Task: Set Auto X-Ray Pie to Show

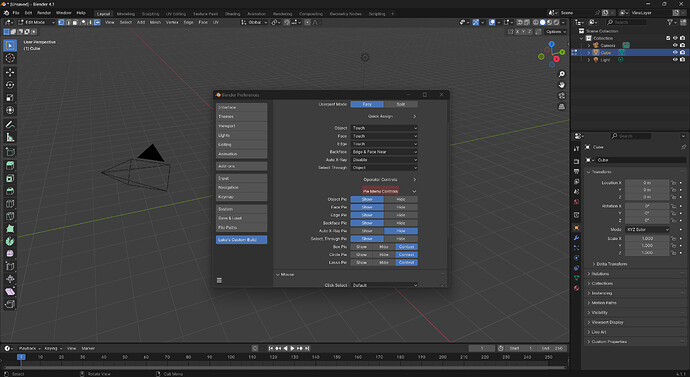Action: coord(367,231)
